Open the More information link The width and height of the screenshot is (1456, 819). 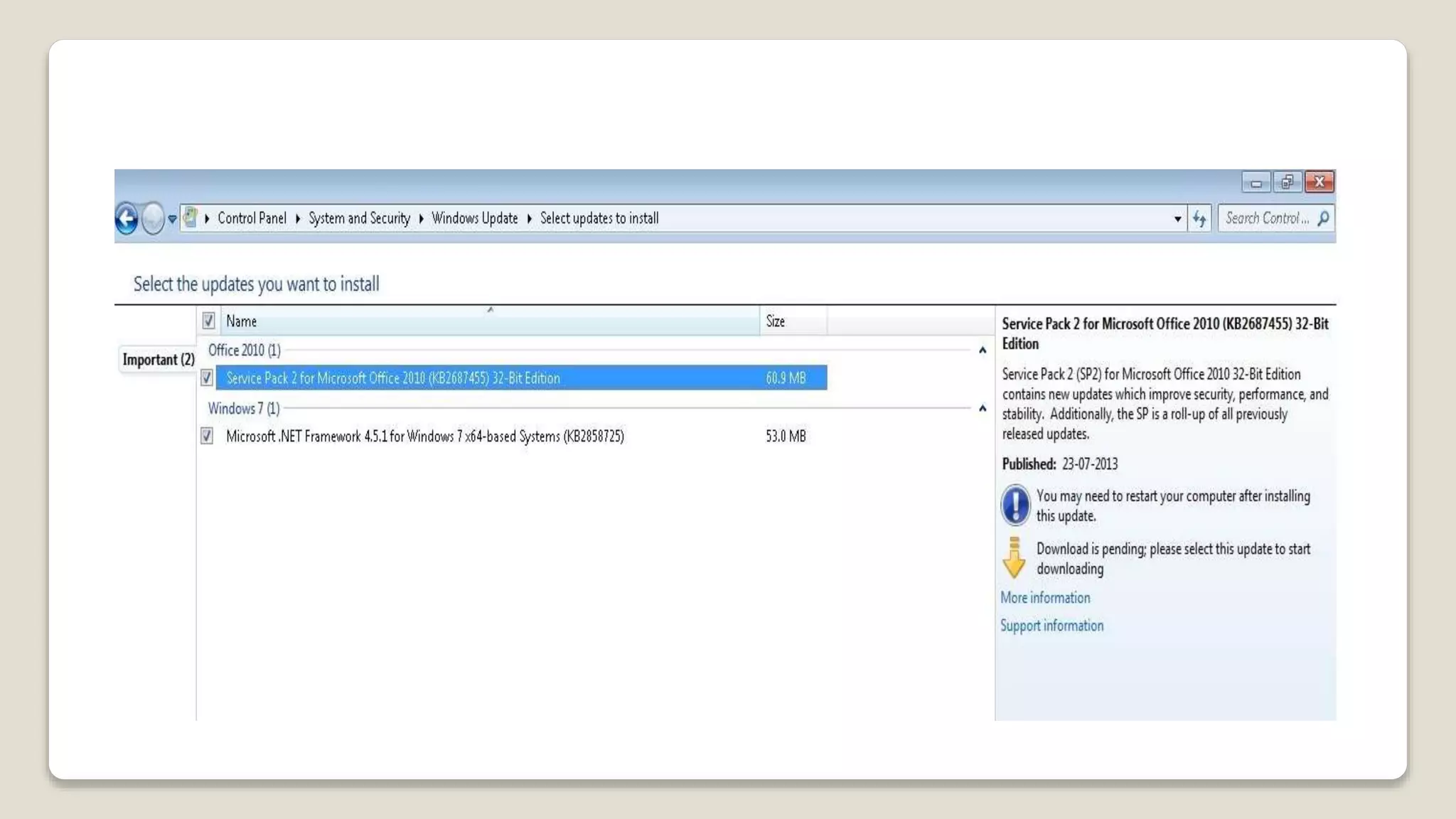(1044, 598)
